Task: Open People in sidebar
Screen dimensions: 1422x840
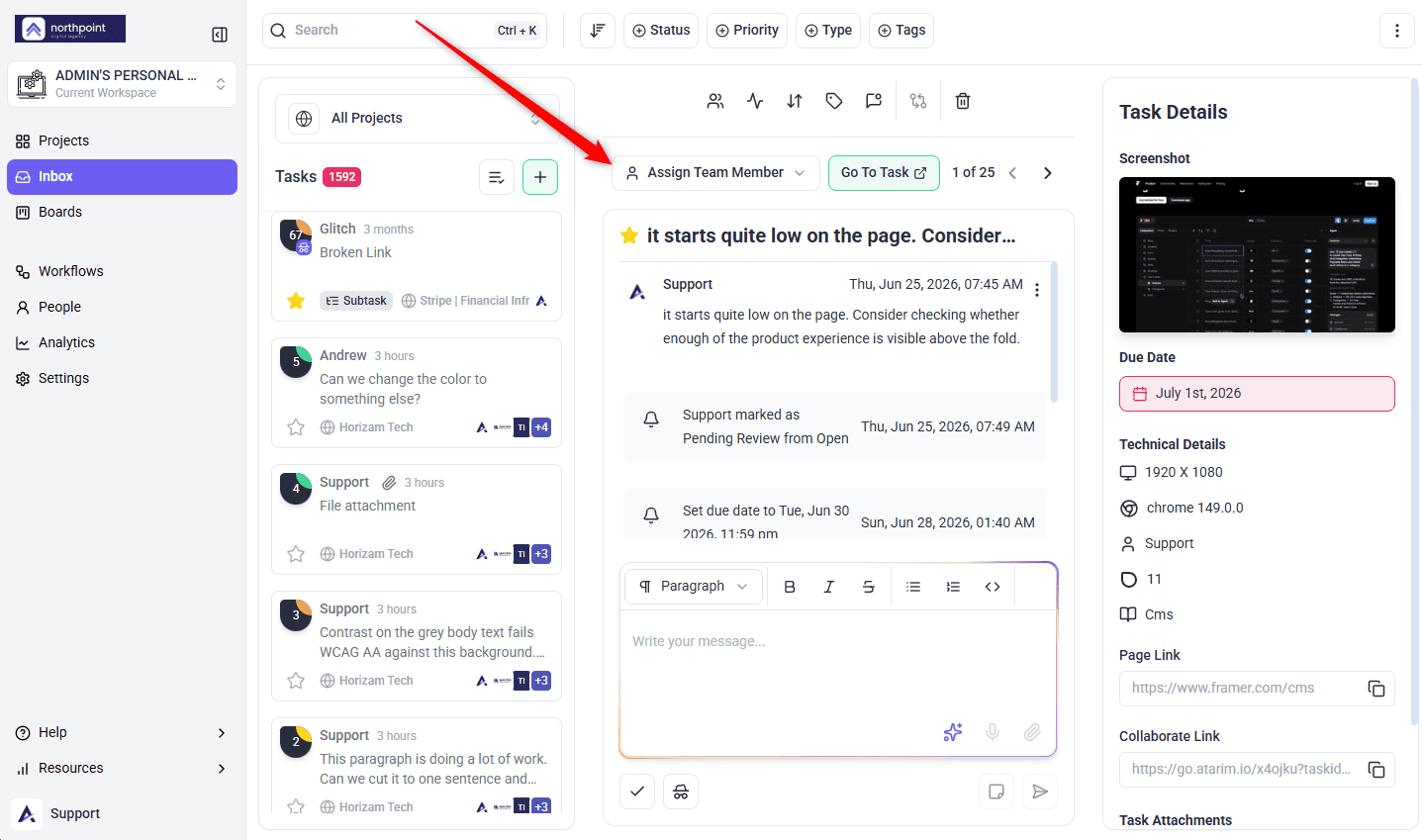Action: (x=122, y=308)
